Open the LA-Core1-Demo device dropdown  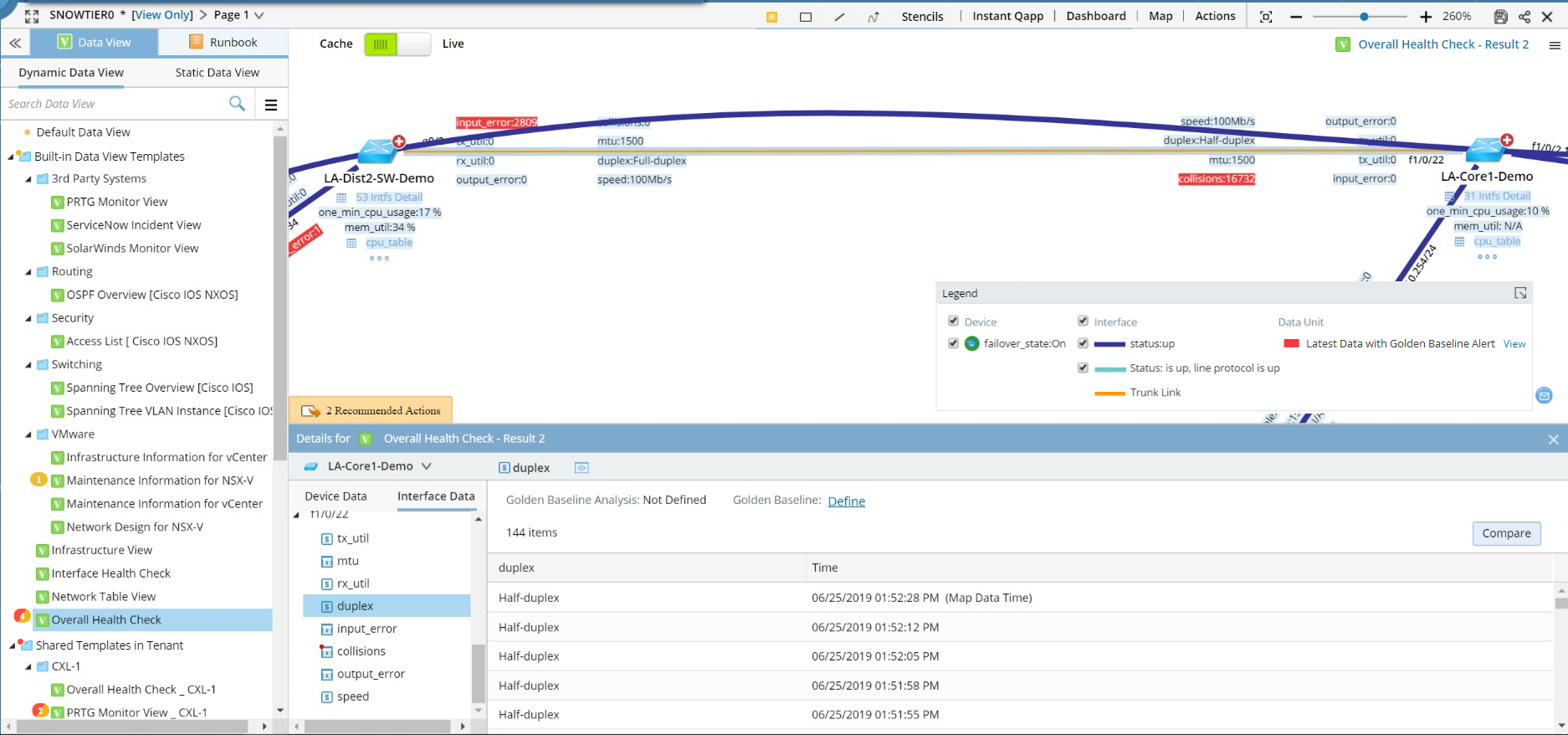click(x=427, y=466)
